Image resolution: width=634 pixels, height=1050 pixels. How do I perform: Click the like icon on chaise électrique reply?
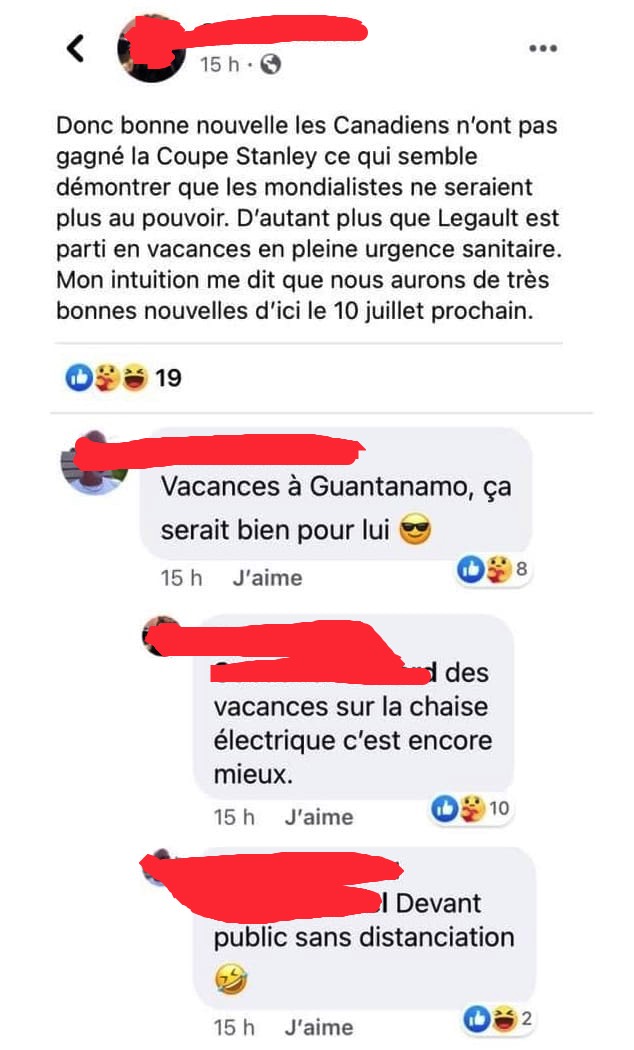pos(445,809)
